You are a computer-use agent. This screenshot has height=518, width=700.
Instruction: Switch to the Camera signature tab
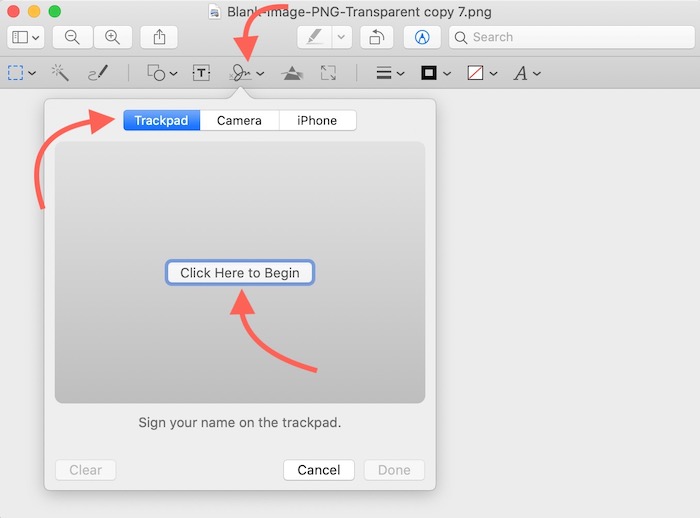pos(239,121)
